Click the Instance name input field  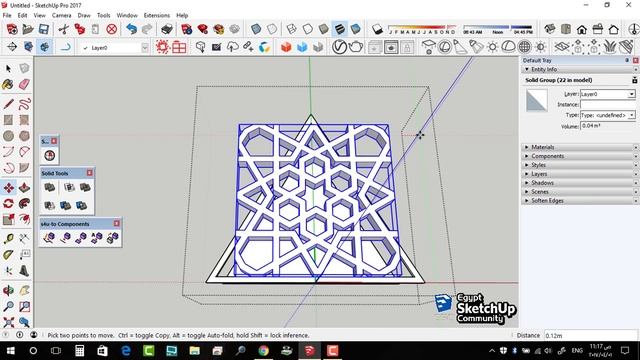tap(608, 105)
